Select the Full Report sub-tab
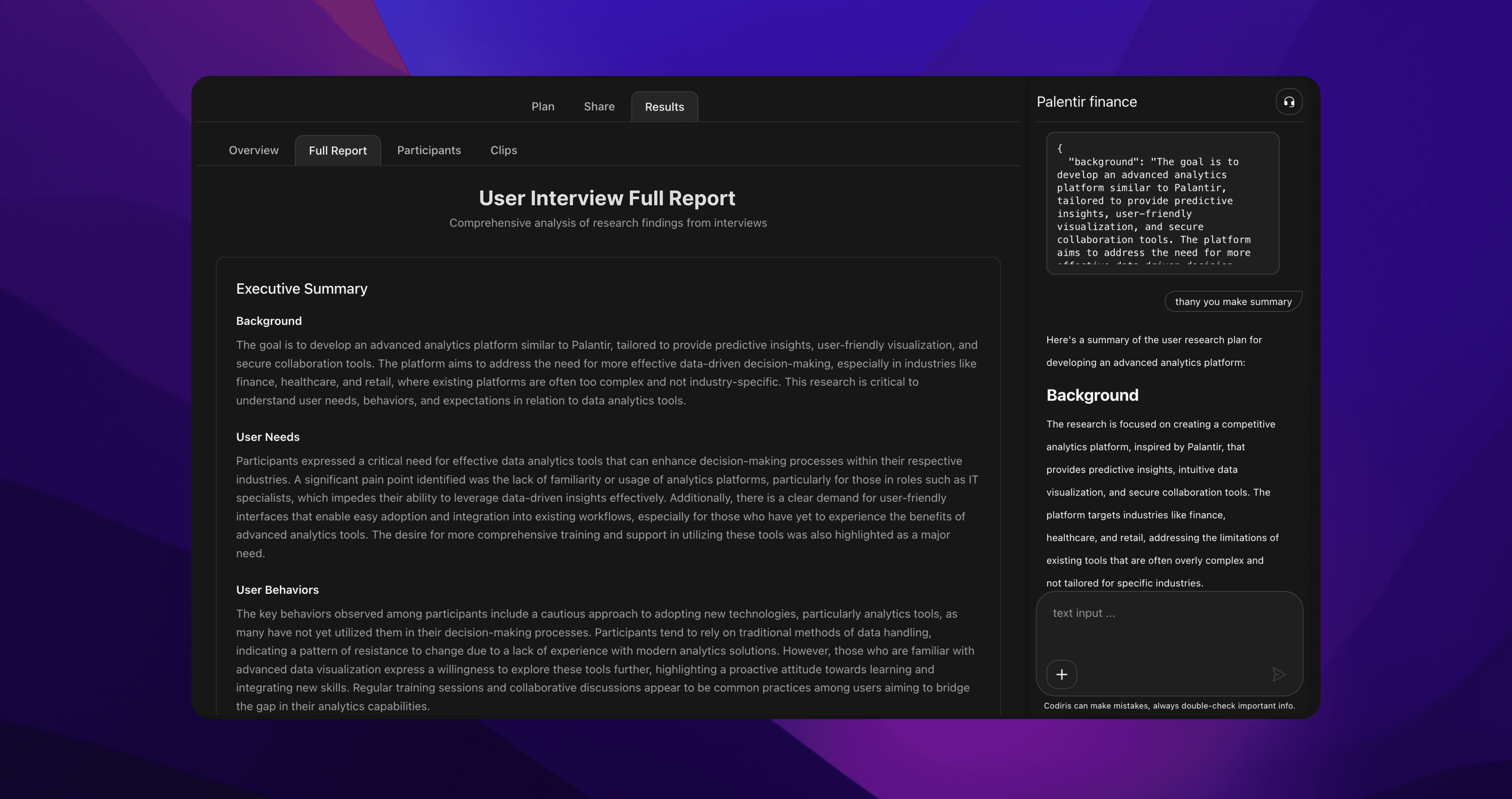The width and height of the screenshot is (1512, 799). pos(337,151)
